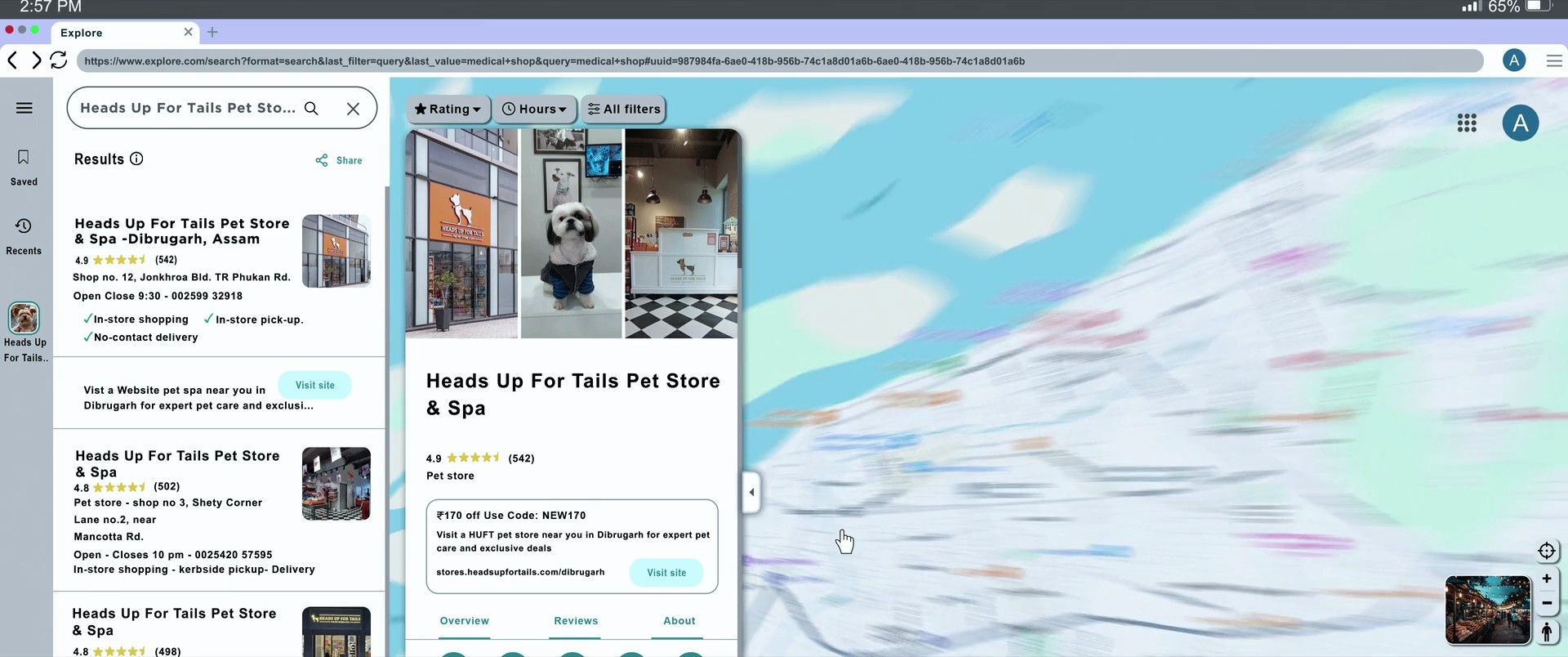The width and height of the screenshot is (1568, 657).
Task: Center map on my location
Action: click(x=1546, y=551)
